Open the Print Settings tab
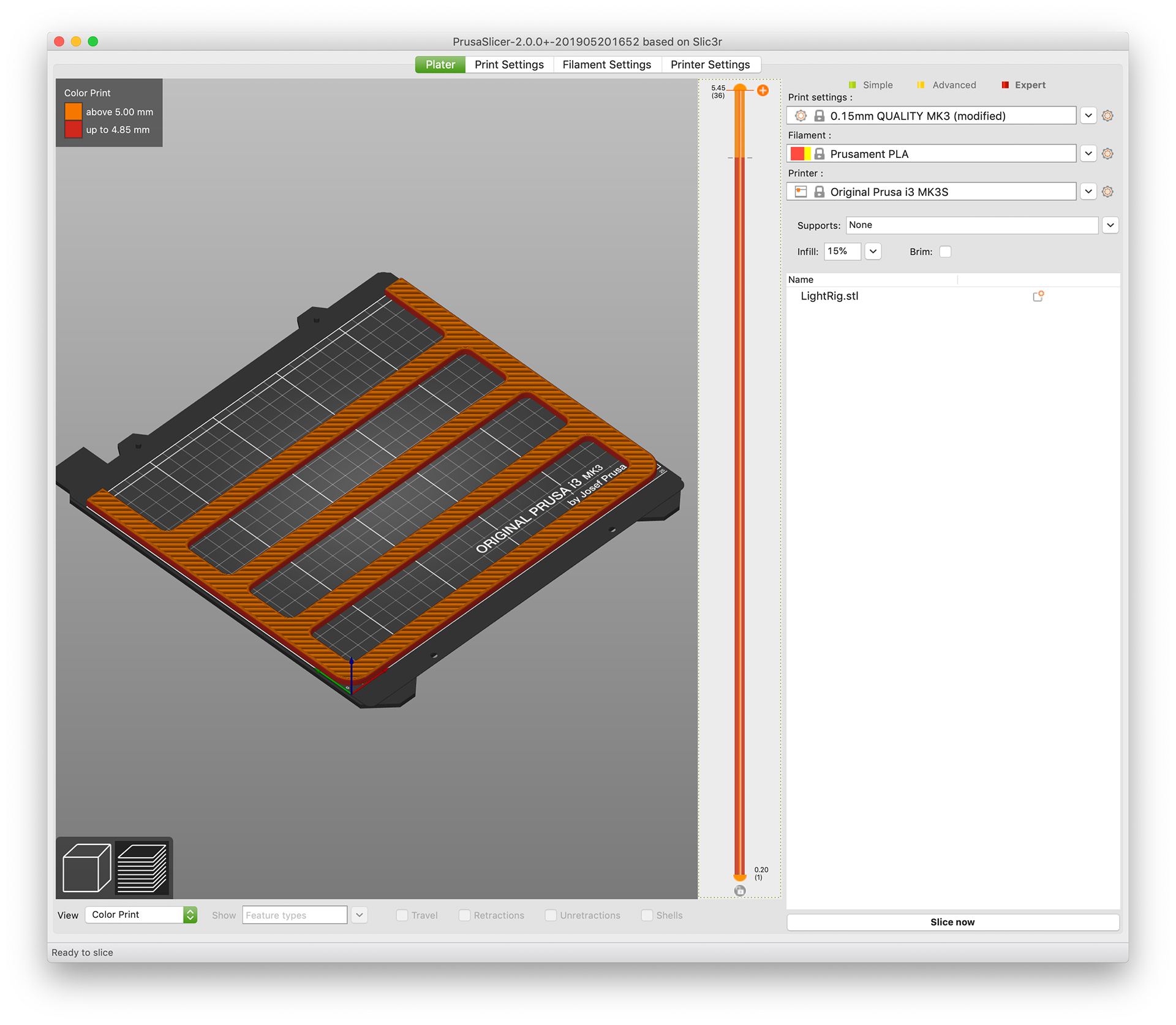Image resolution: width=1176 pixels, height=1025 pixels. coord(509,65)
